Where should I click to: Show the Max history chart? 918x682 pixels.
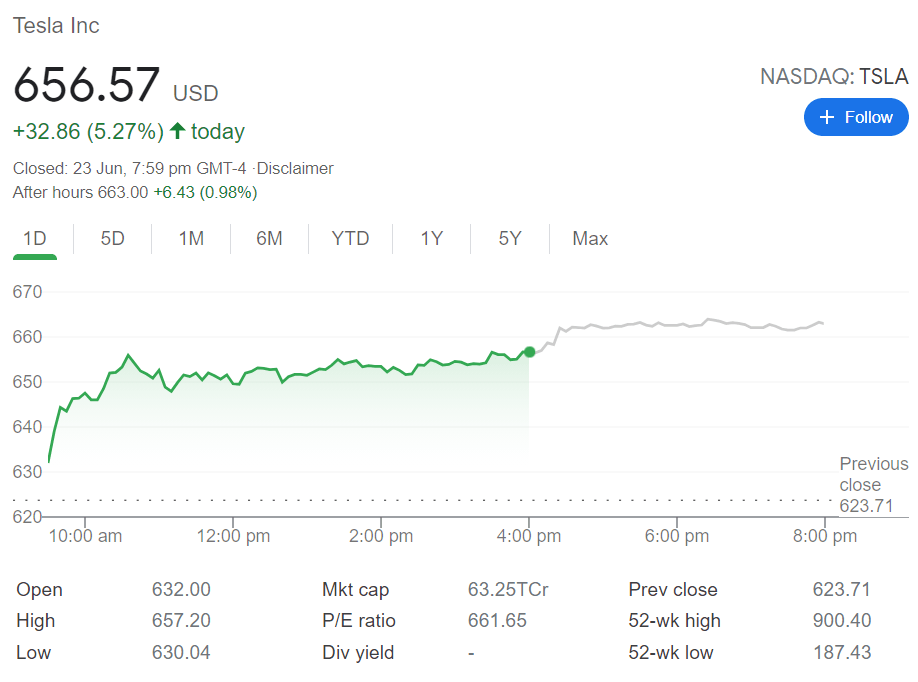(x=590, y=239)
